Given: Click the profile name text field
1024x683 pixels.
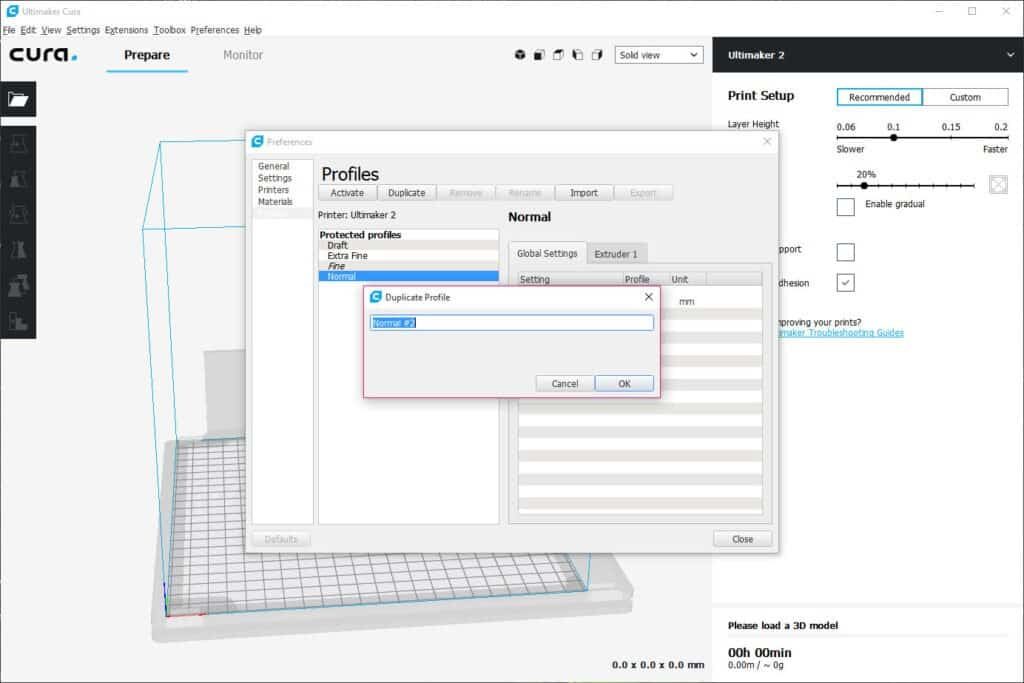Looking at the screenshot, I should tap(511, 323).
